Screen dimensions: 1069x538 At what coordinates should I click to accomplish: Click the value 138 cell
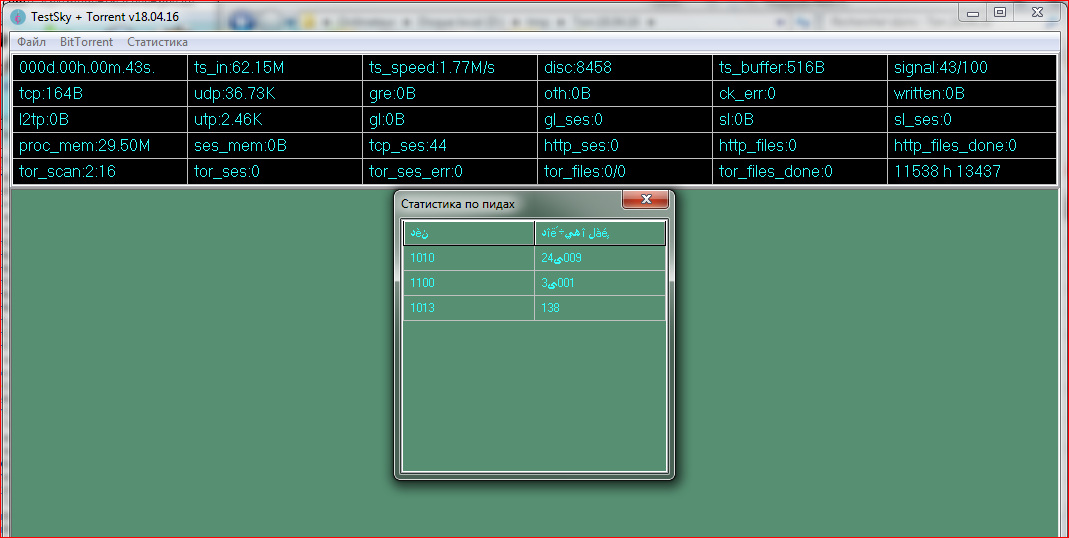(x=600, y=308)
